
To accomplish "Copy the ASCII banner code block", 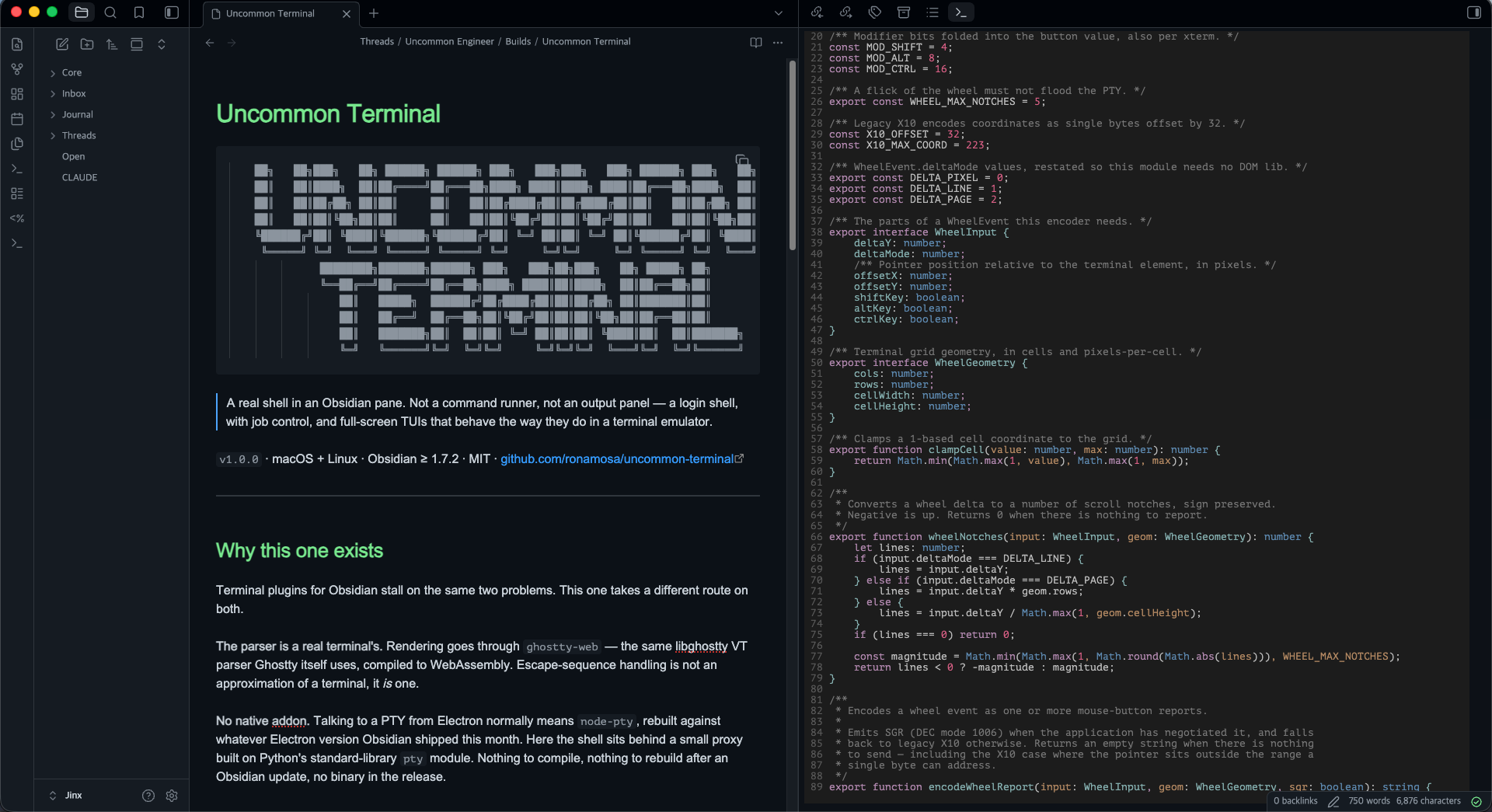I will pos(742,161).
